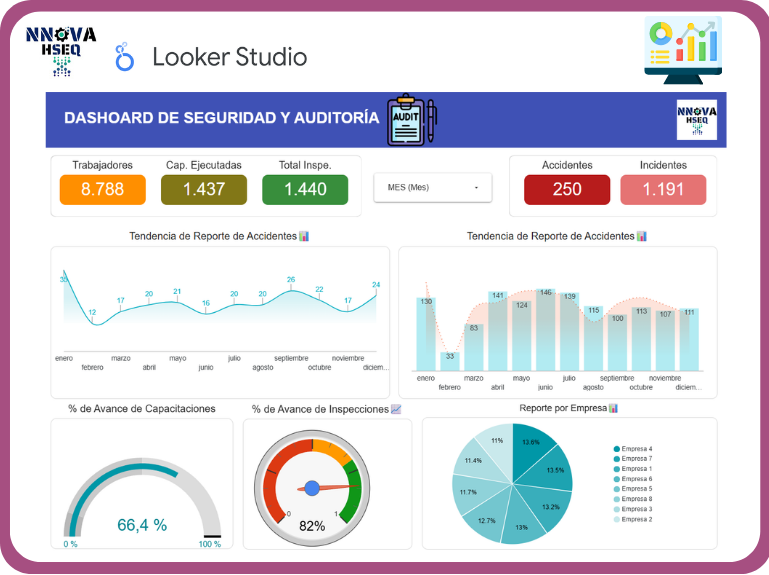The height and width of the screenshot is (575, 769).
Task: Click the chart icon next to Reporte por Empresa
Action: [x=613, y=408]
